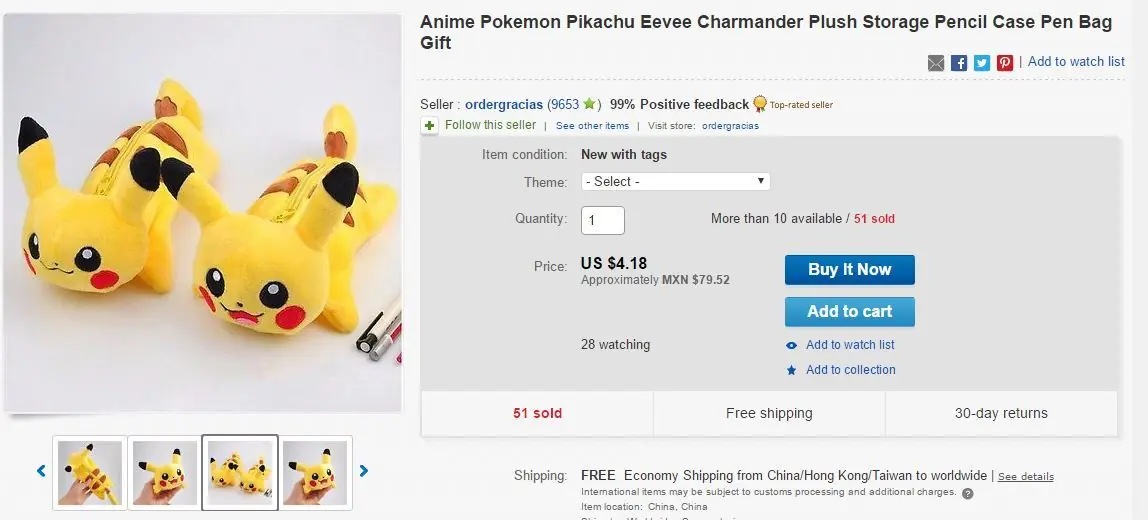Viewport: 1148px width, 520px height.
Task: Select the fourth product thumbnail
Action: click(315, 472)
